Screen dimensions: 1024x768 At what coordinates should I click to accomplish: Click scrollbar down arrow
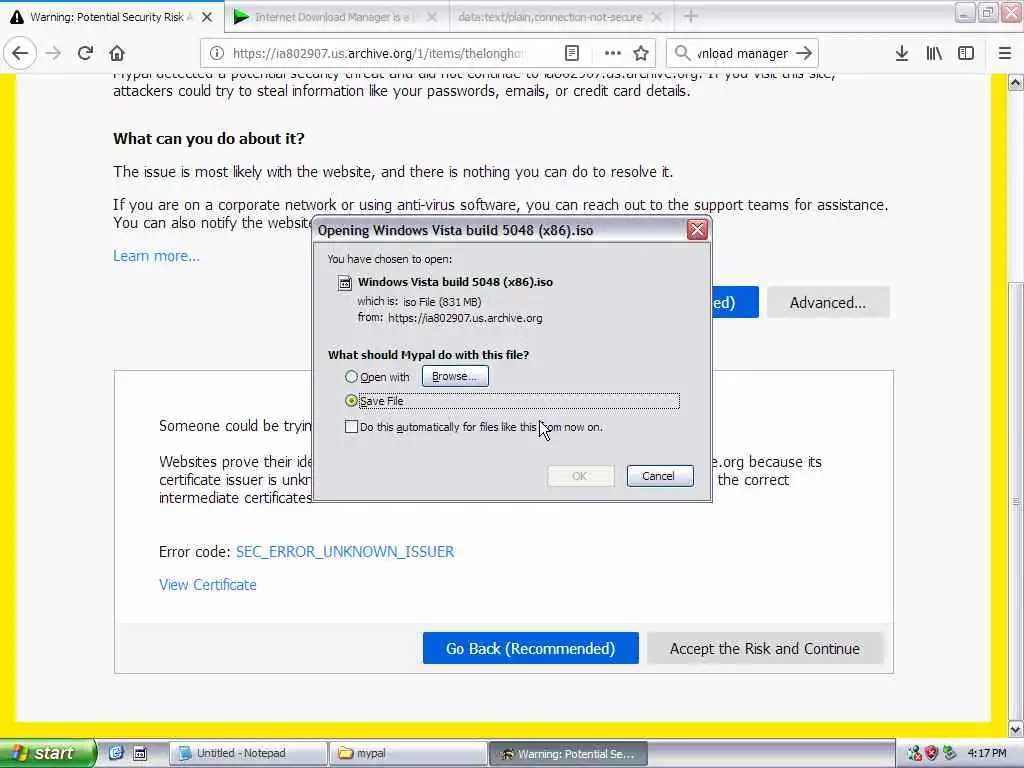coord(1015,728)
